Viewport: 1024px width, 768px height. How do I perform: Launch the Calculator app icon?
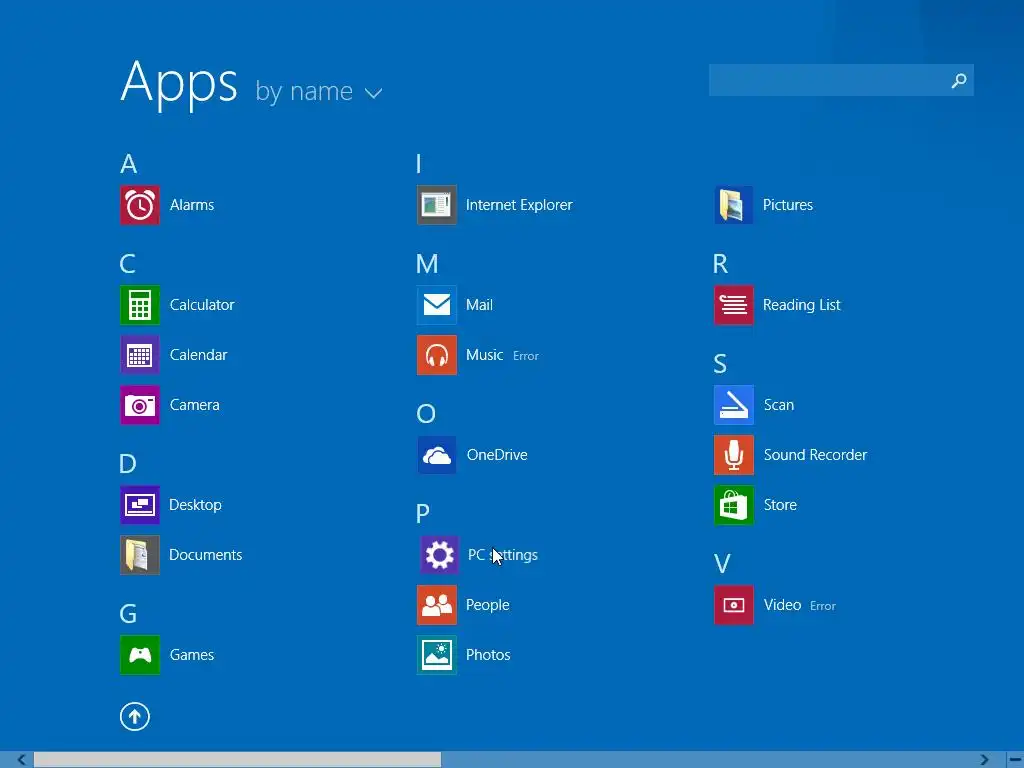tap(140, 305)
